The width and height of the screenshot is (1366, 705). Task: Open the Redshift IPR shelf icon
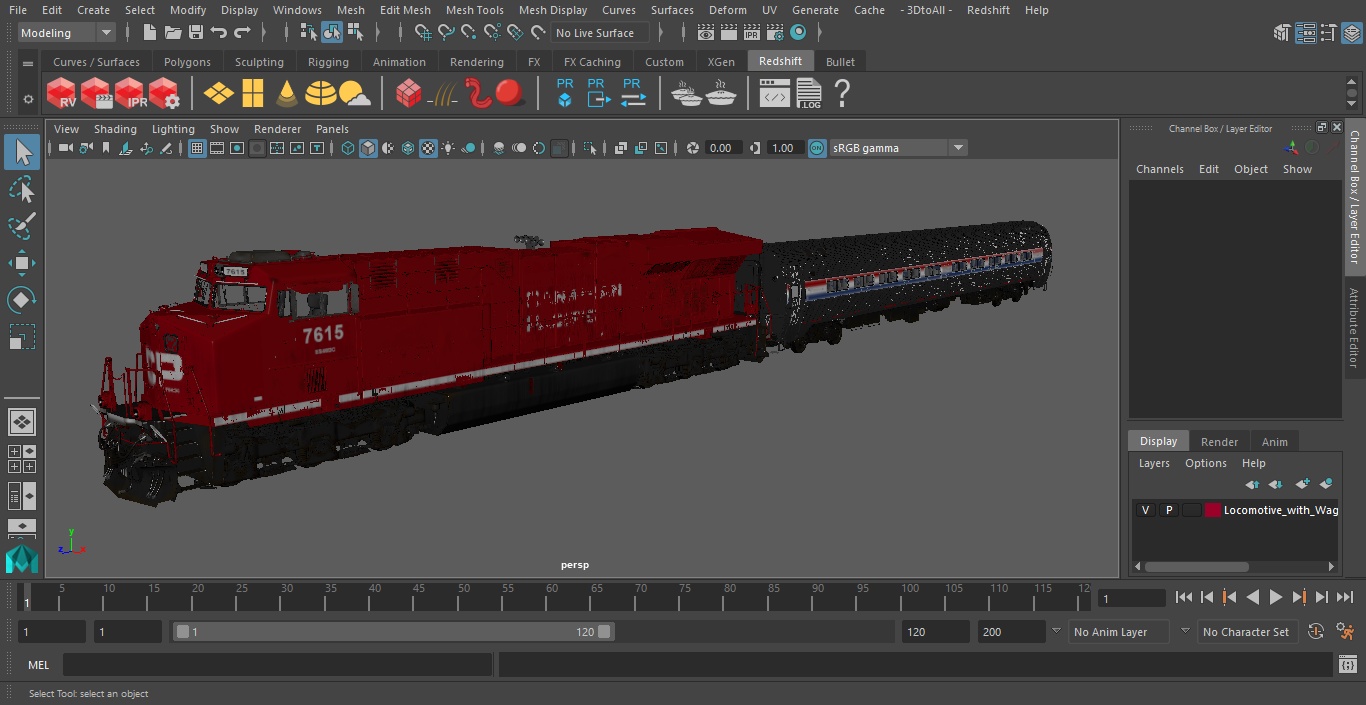point(129,94)
